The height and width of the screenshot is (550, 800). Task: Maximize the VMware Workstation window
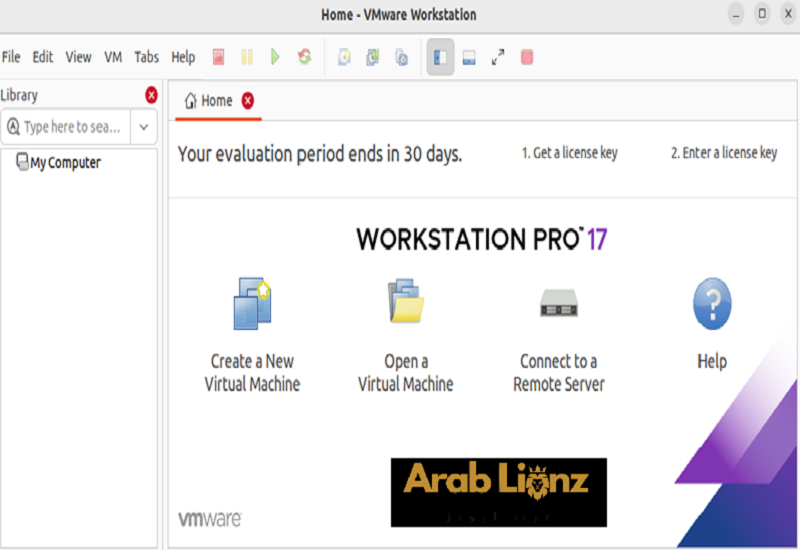tap(762, 14)
